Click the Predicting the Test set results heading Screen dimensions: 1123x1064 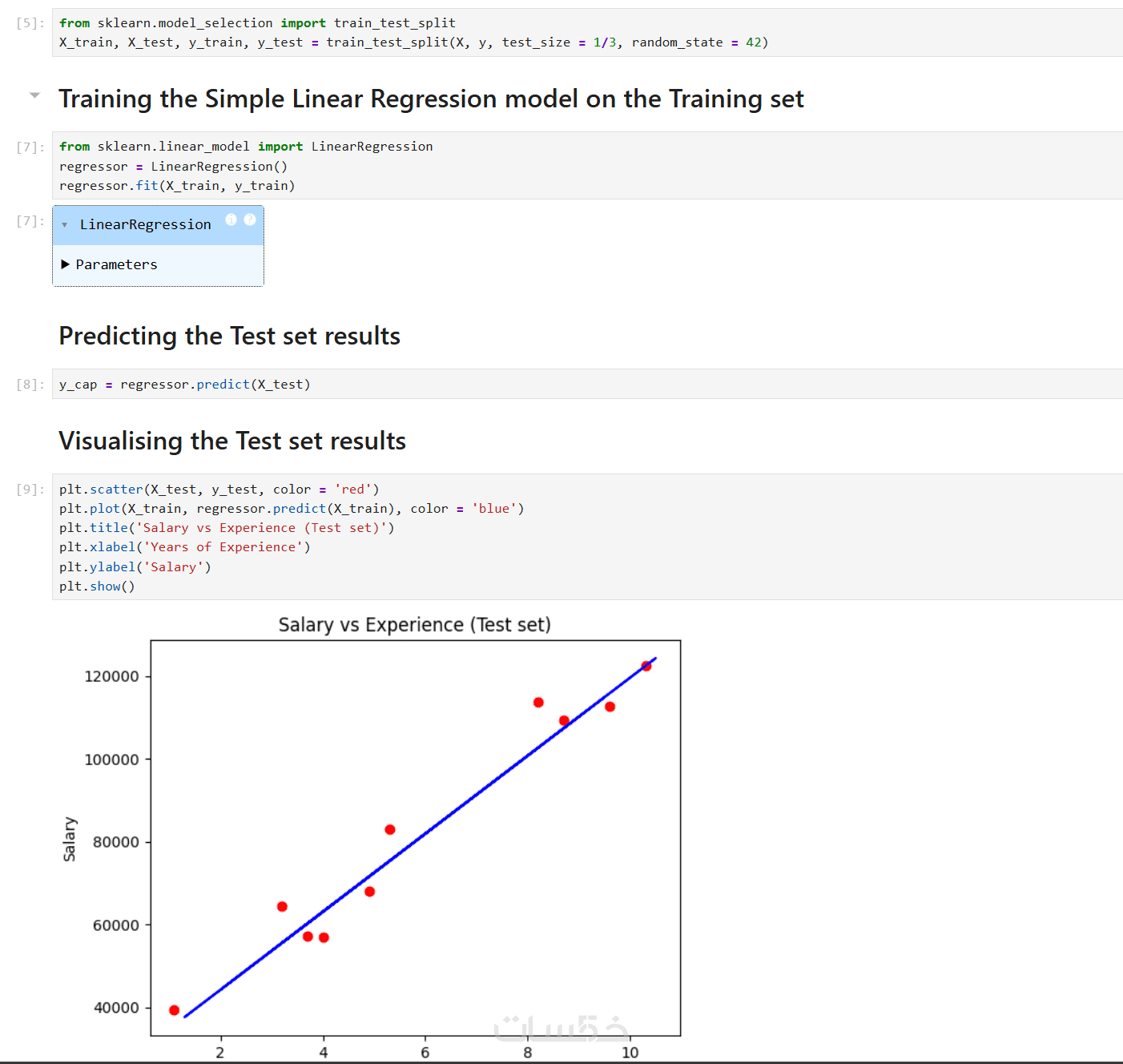point(230,337)
